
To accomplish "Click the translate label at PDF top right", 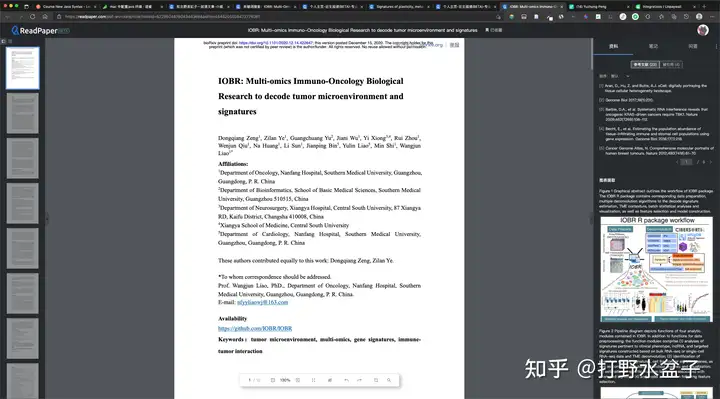I will (454, 45).
